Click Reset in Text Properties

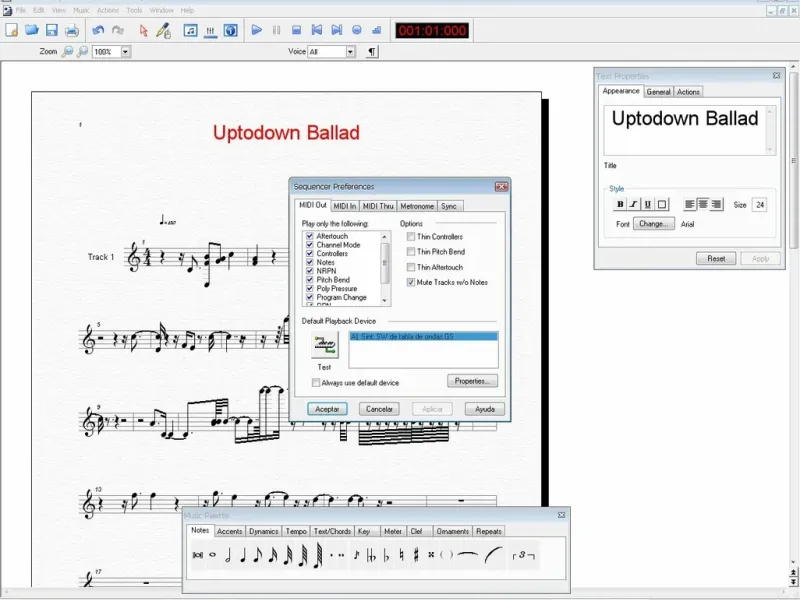click(x=716, y=259)
